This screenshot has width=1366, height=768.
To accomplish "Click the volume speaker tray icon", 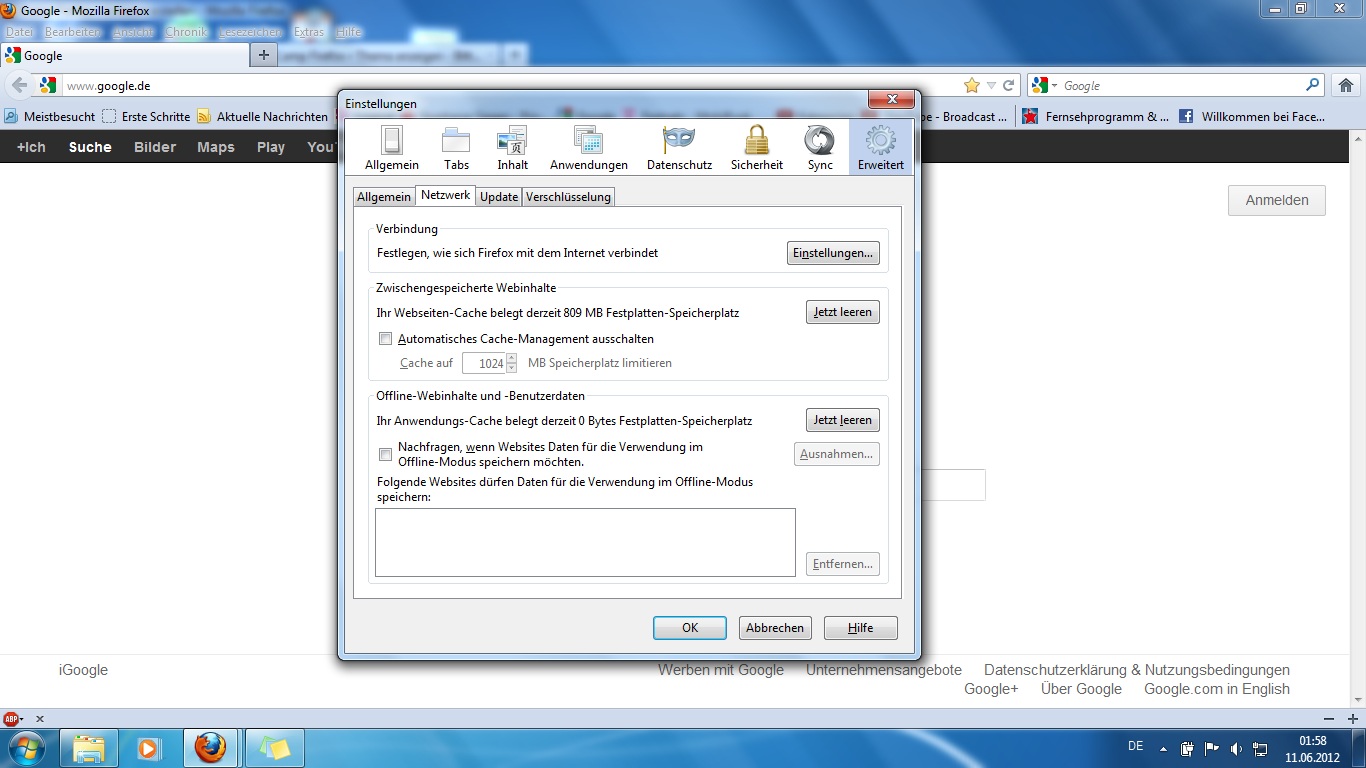I will [1237, 748].
